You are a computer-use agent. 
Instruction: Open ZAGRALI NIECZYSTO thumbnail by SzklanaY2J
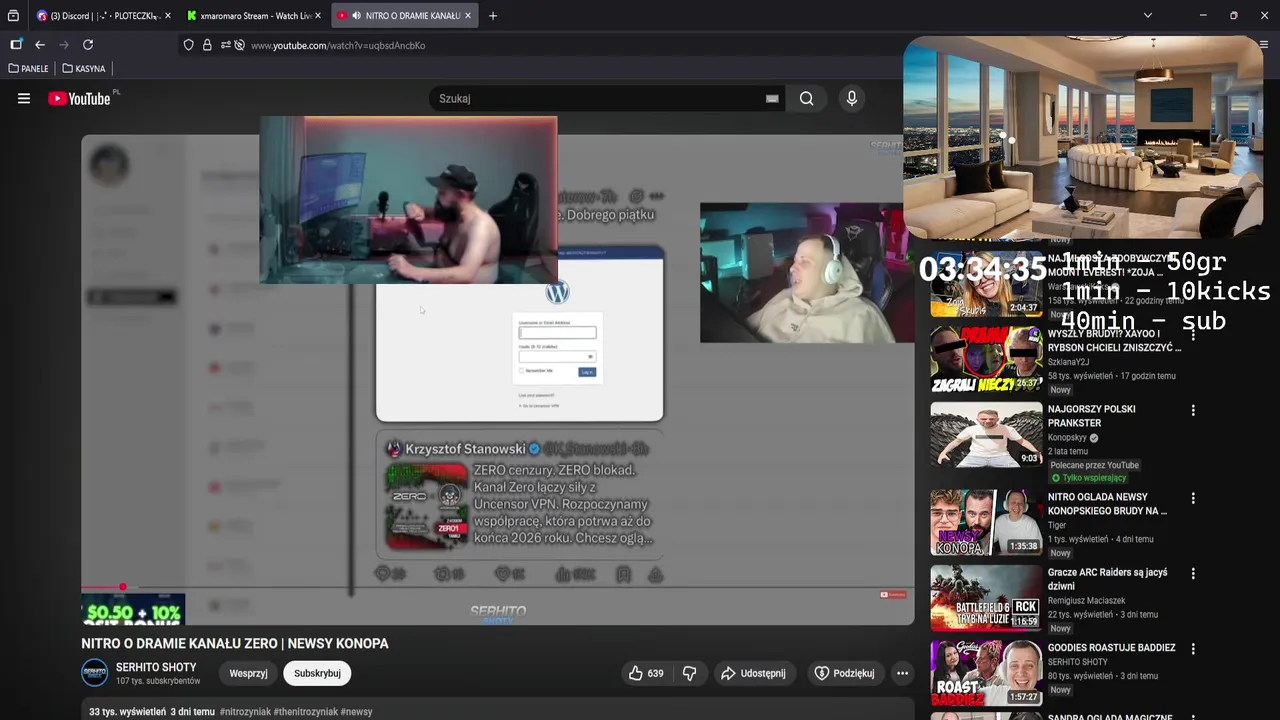click(986, 358)
